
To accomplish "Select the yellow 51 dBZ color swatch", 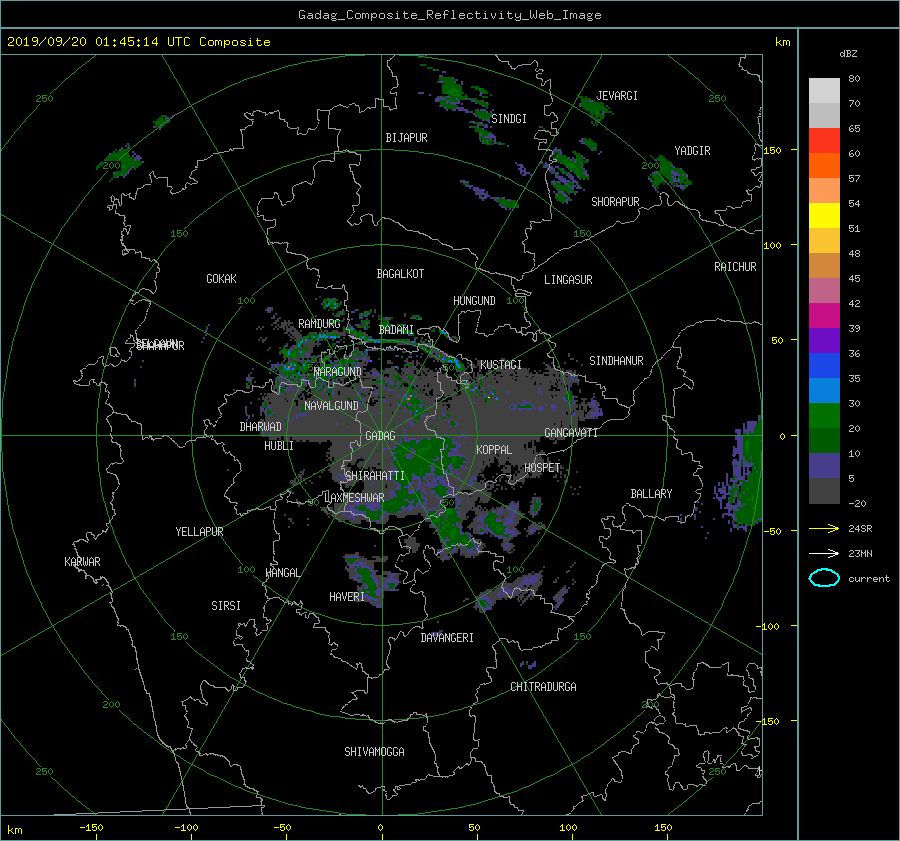I will coord(824,216).
